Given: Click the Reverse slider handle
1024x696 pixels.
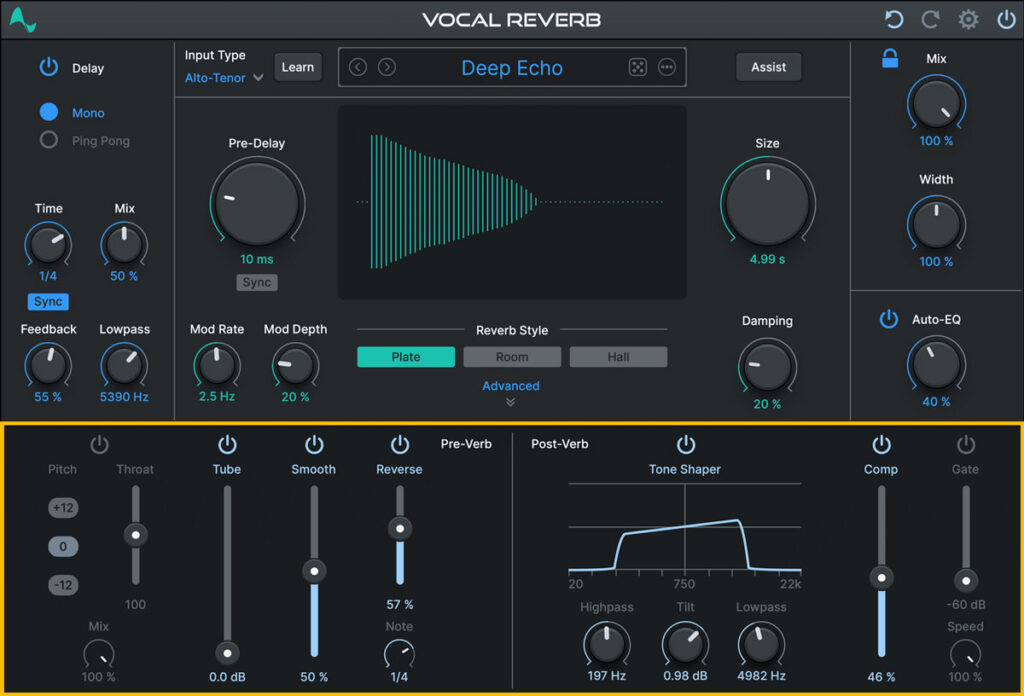Looking at the screenshot, I should 400,528.
